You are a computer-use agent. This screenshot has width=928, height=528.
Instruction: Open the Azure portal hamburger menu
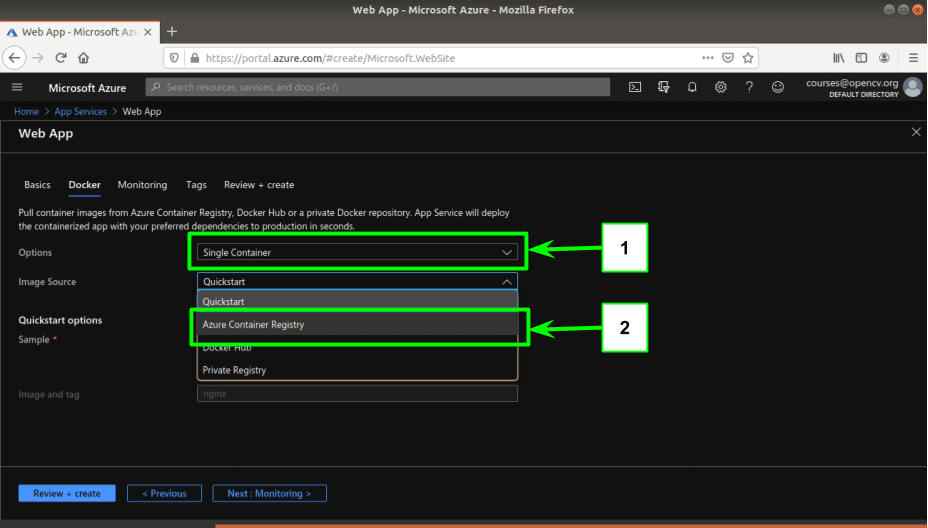pos(17,88)
